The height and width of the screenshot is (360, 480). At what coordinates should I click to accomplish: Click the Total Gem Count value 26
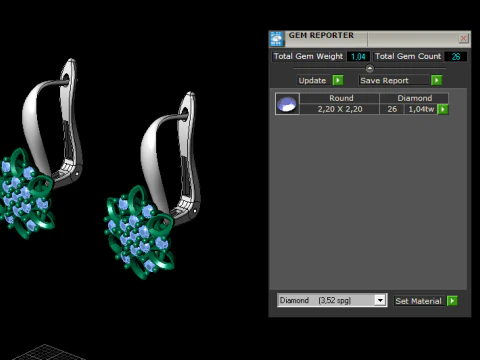(x=456, y=56)
